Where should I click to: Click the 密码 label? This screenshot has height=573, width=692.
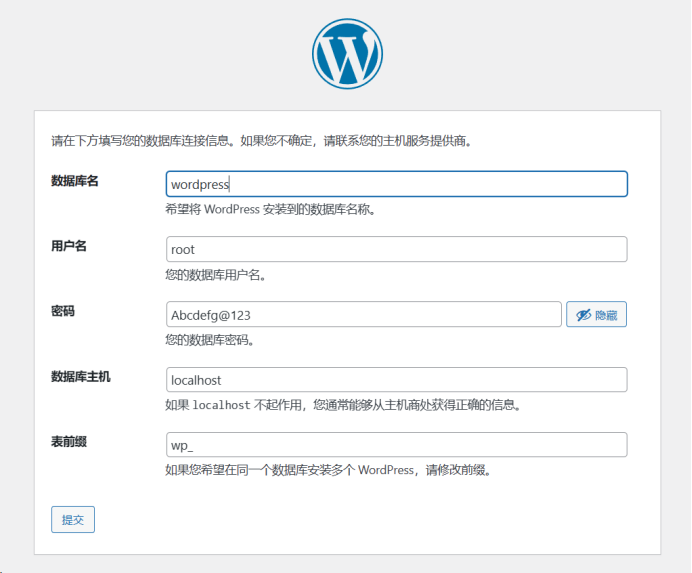[63, 311]
